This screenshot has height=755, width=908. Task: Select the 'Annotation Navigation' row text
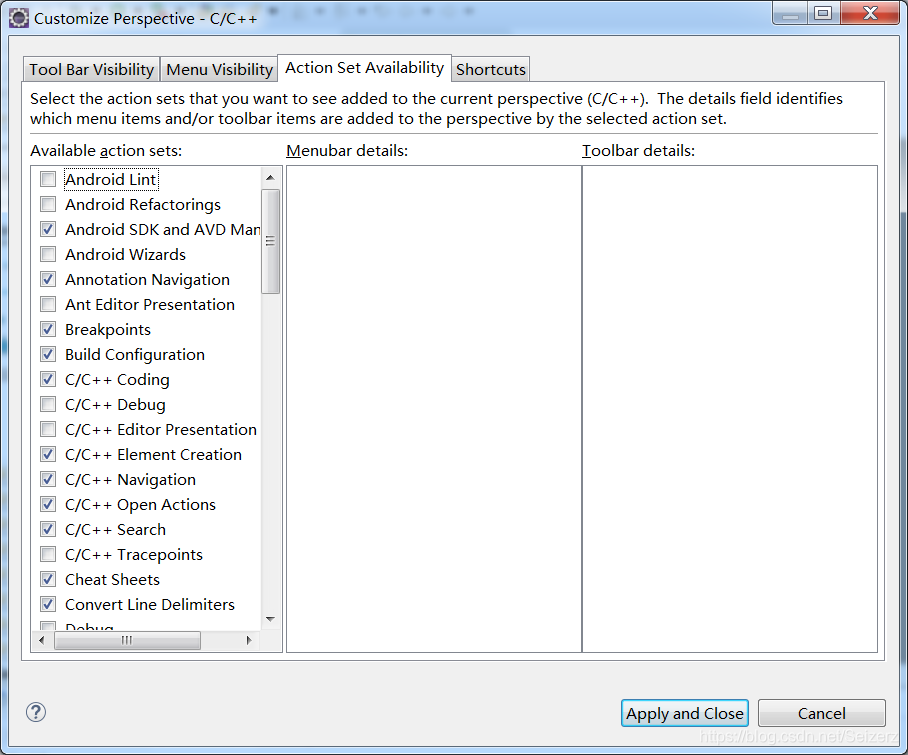pos(148,279)
